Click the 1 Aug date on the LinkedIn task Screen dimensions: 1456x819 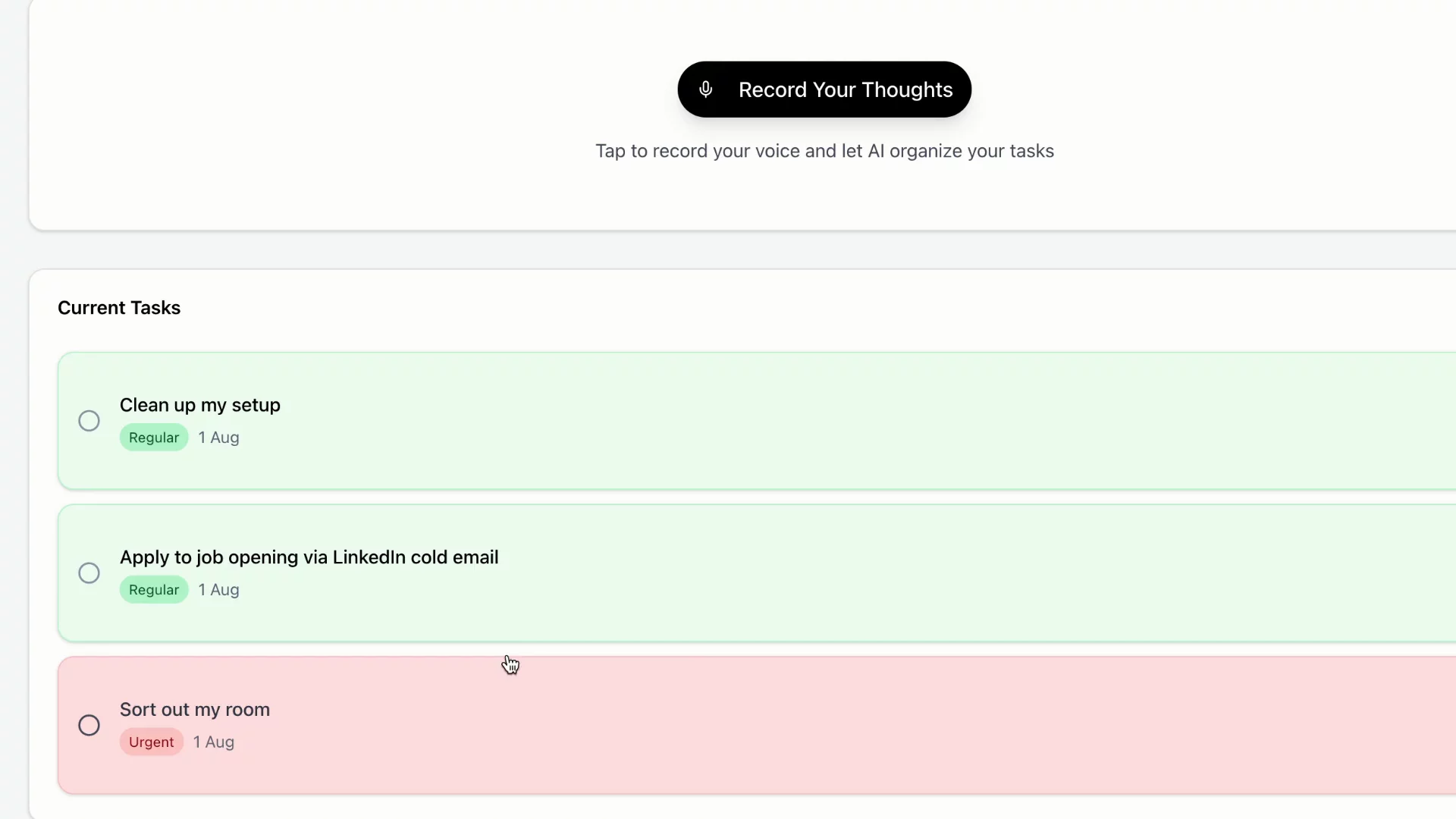pyautogui.click(x=218, y=590)
